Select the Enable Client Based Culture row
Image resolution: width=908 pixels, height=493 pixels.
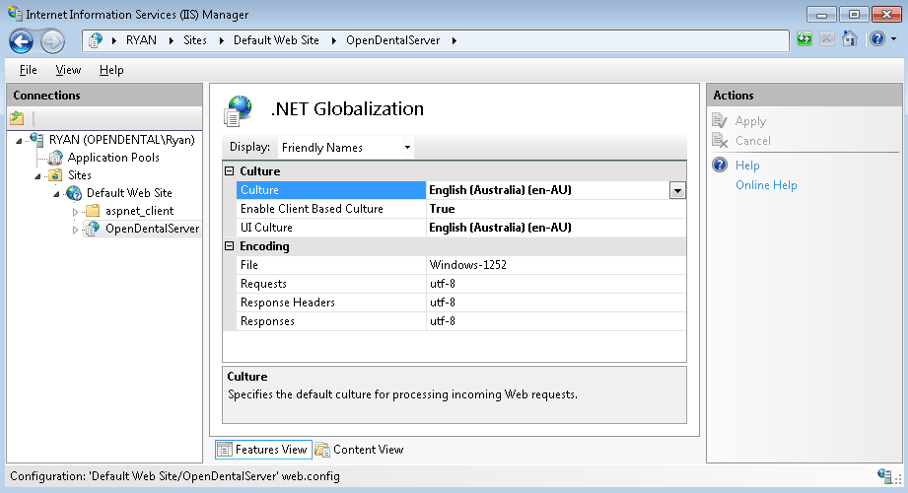pyautogui.click(x=461, y=209)
